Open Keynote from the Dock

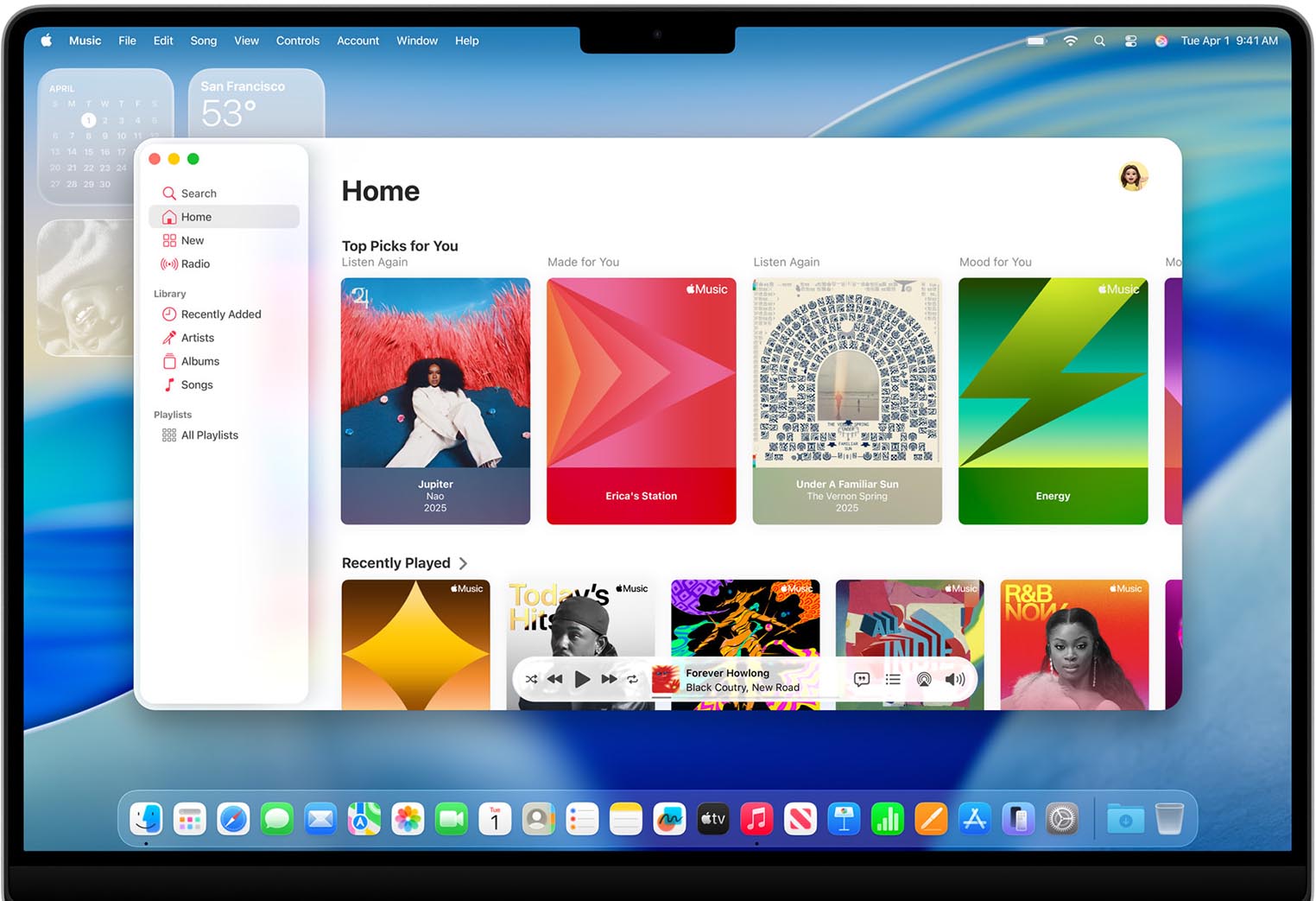(x=844, y=818)
